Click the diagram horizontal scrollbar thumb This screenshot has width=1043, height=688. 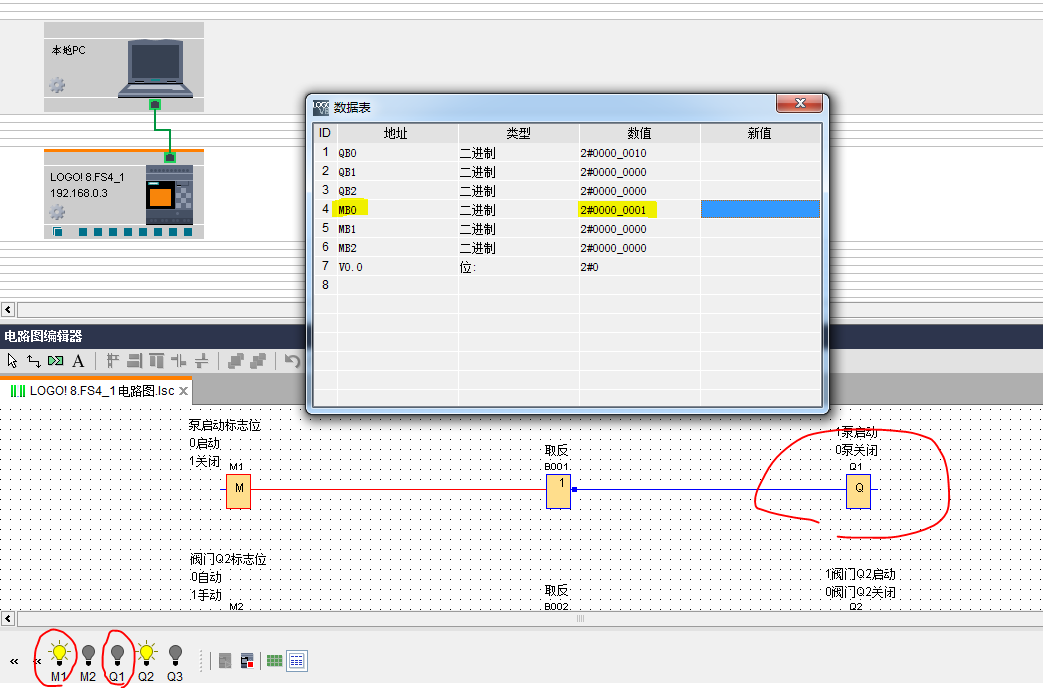pos(580,619)
